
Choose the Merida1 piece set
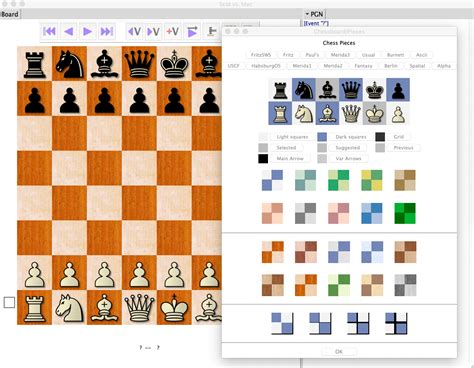click(x=302, y=66)
